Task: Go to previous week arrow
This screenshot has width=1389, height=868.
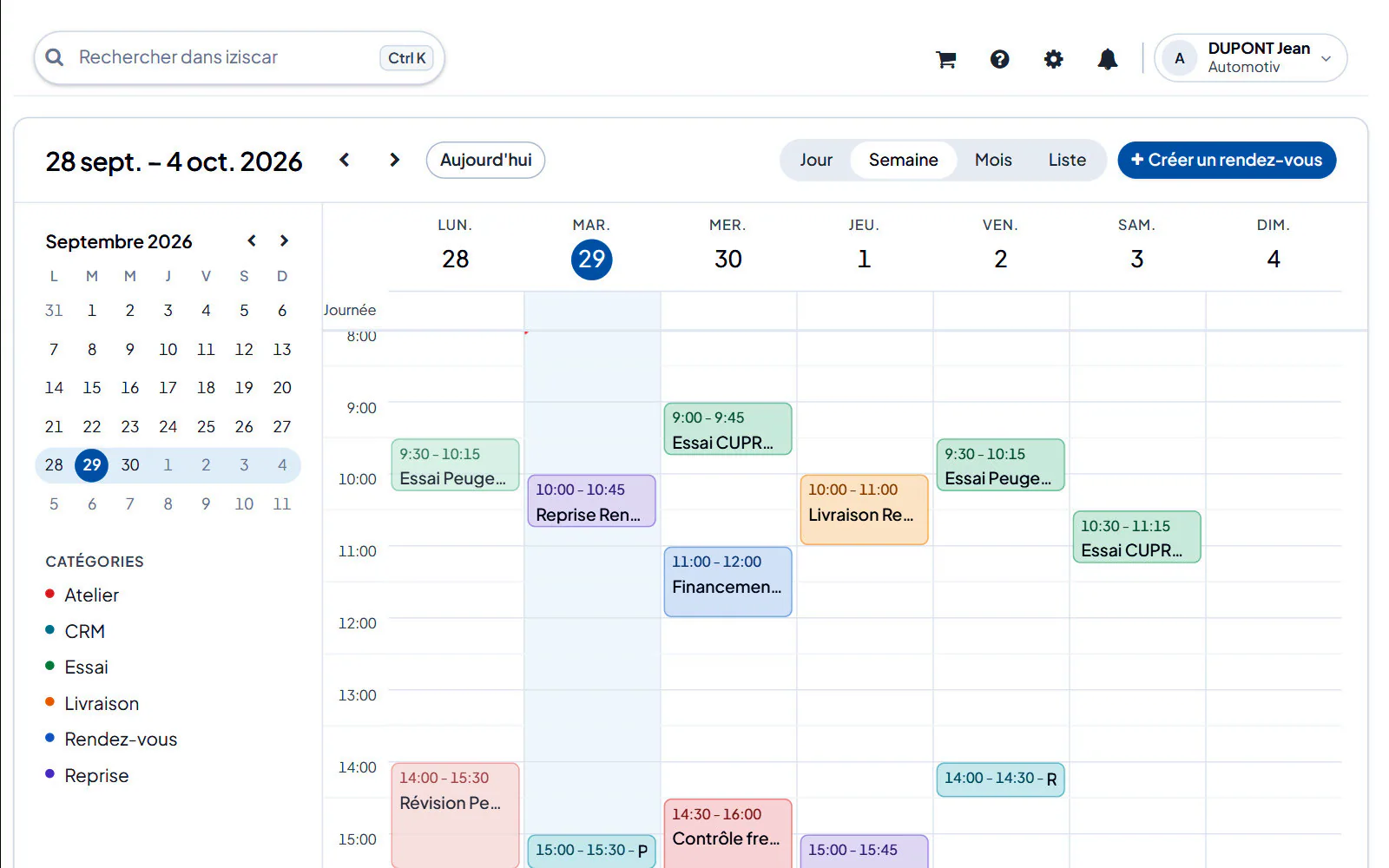Action: point(345,160)
